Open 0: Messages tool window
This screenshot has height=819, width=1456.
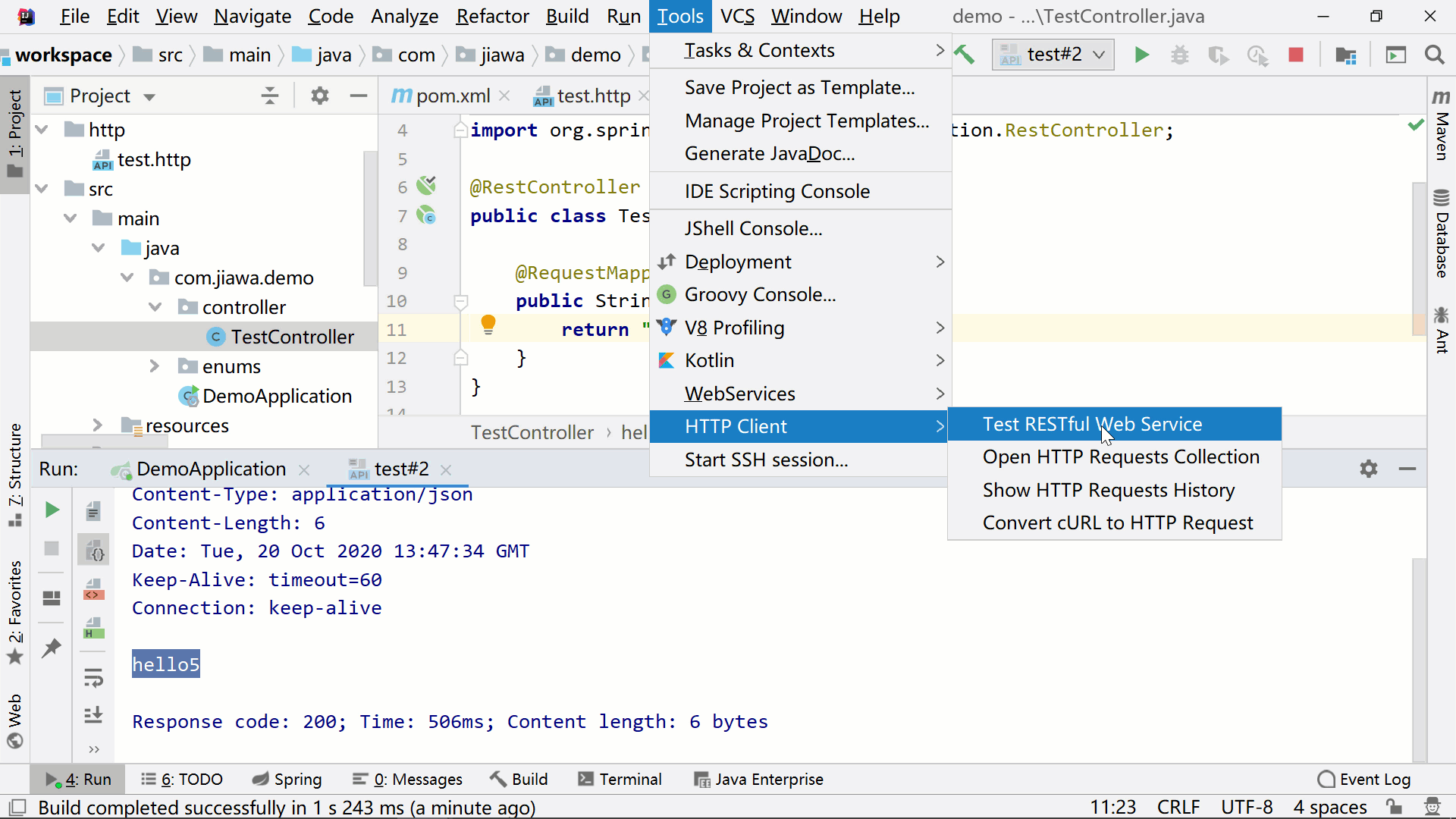click(408, 780)
